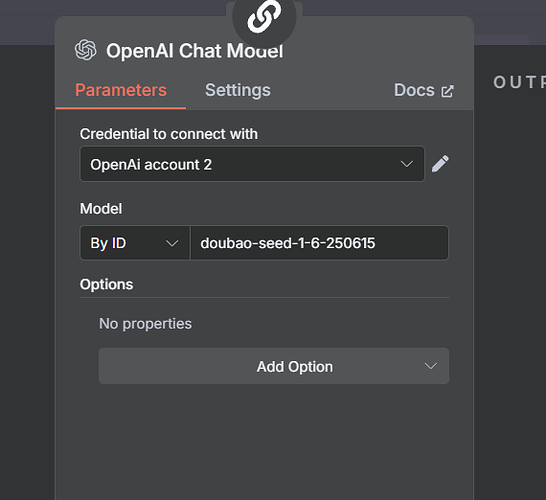546x500 pixels.
Task: Open the Parameters tab
Action: point(121,90)
